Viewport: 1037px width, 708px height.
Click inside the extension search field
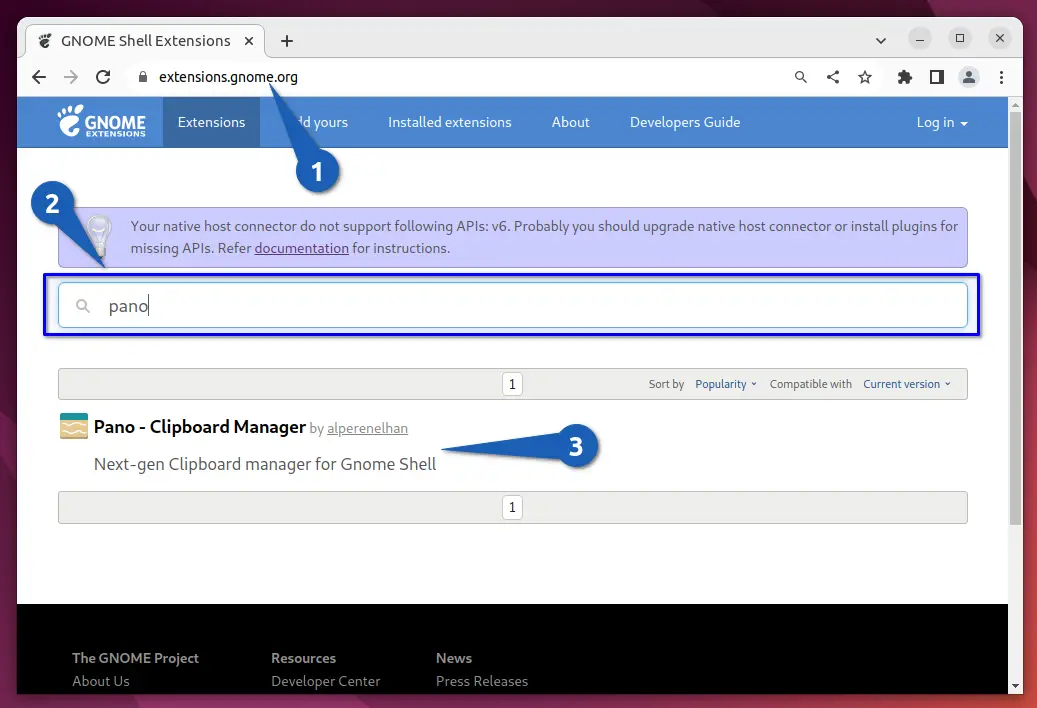click(400, 305)
